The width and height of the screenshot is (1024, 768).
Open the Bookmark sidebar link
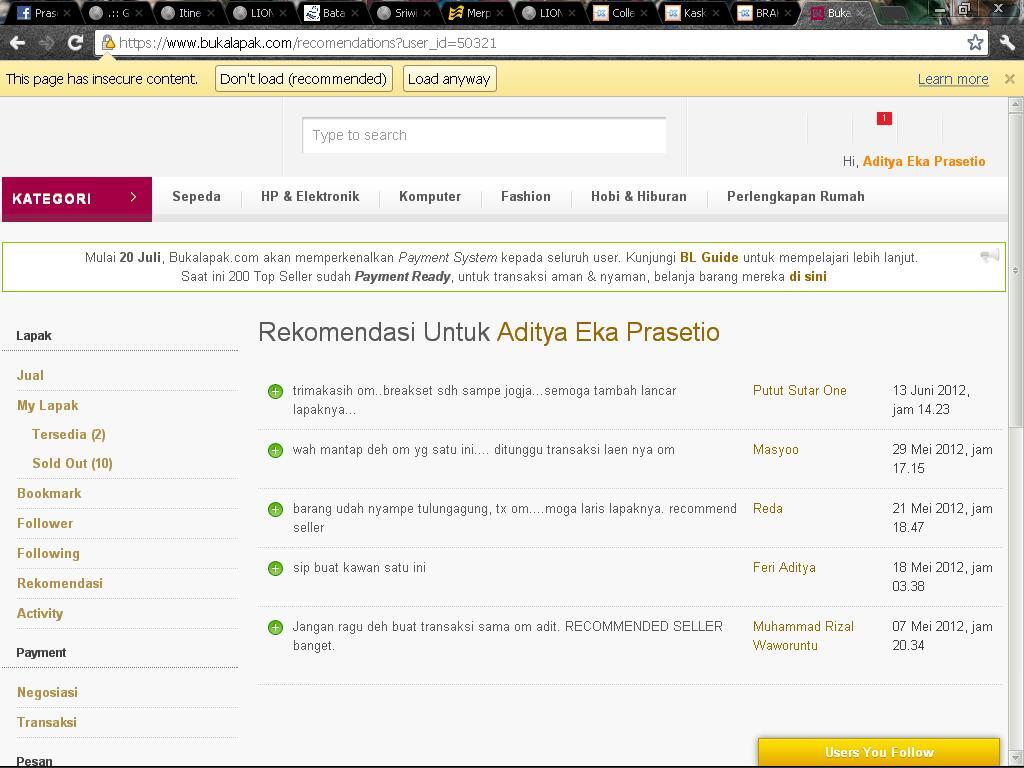coord(50,493)
